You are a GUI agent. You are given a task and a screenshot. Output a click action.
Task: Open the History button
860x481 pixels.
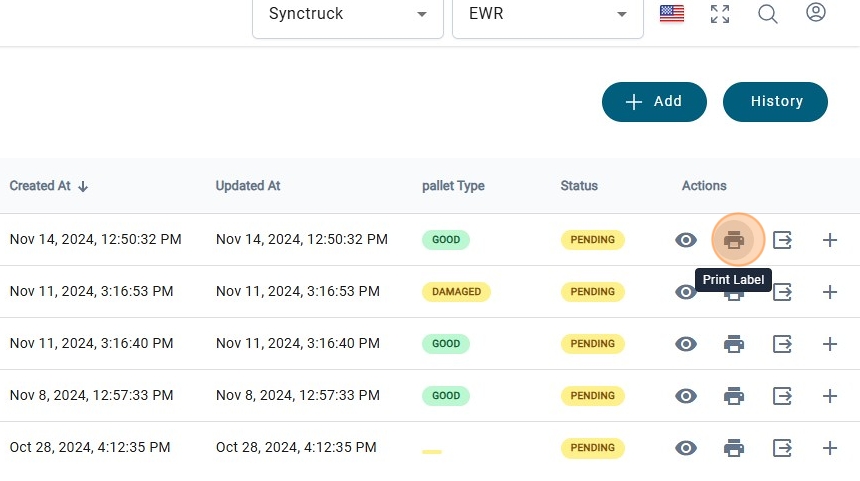pos(775,101)
